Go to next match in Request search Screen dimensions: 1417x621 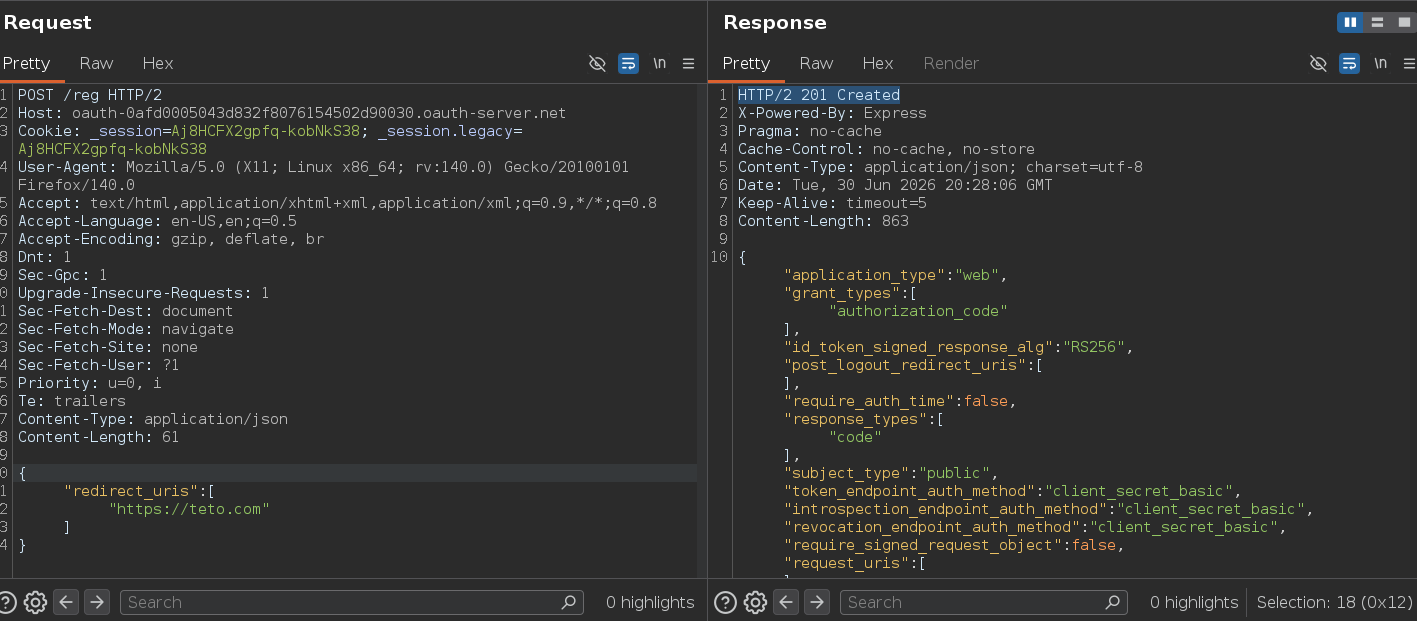pyautogui.click(x=96, y=602)
